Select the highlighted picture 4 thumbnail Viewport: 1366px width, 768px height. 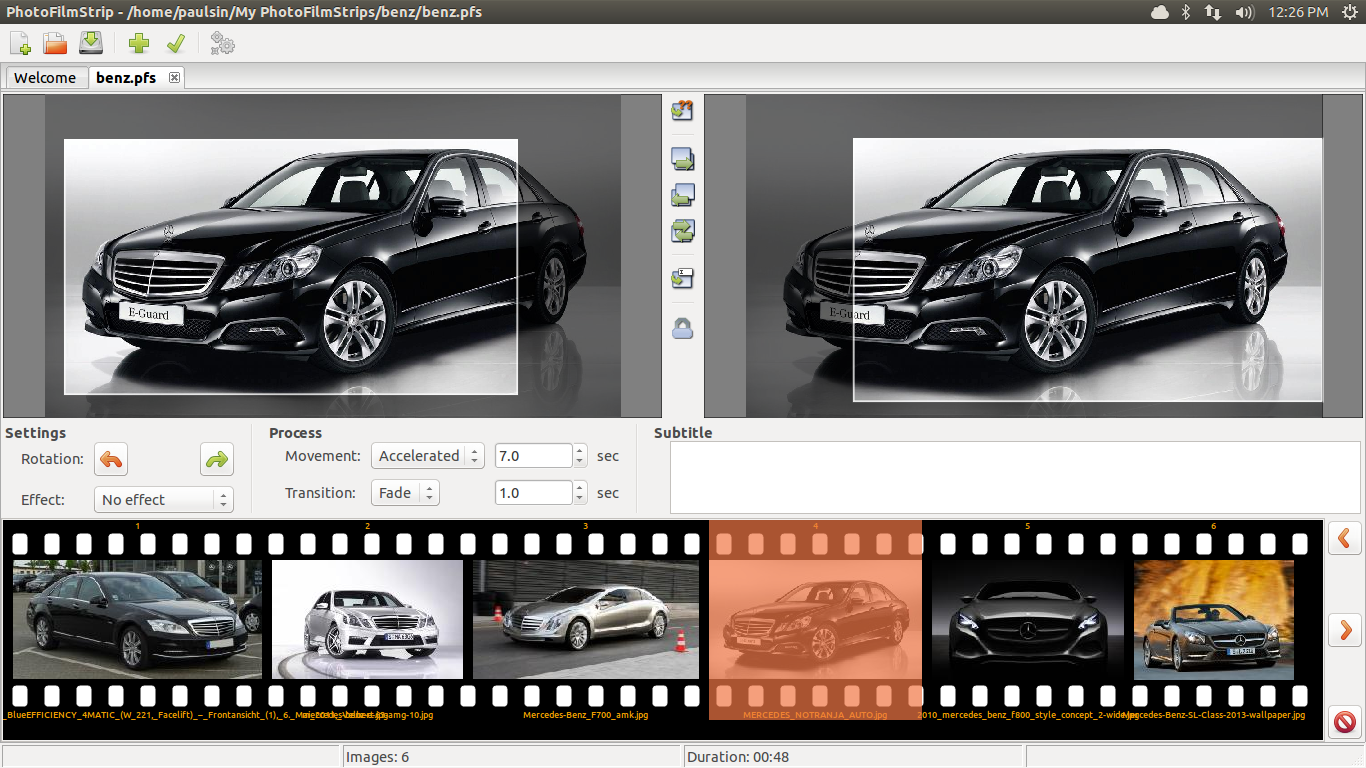tap(815, 619)
